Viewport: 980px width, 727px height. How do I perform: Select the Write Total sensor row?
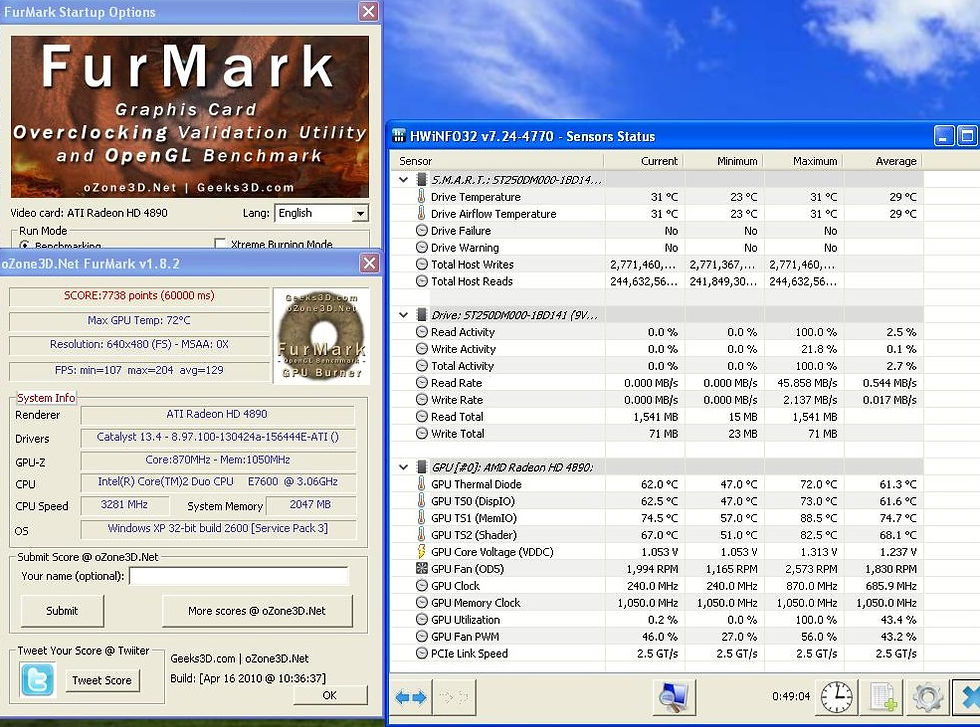point(657,433)
